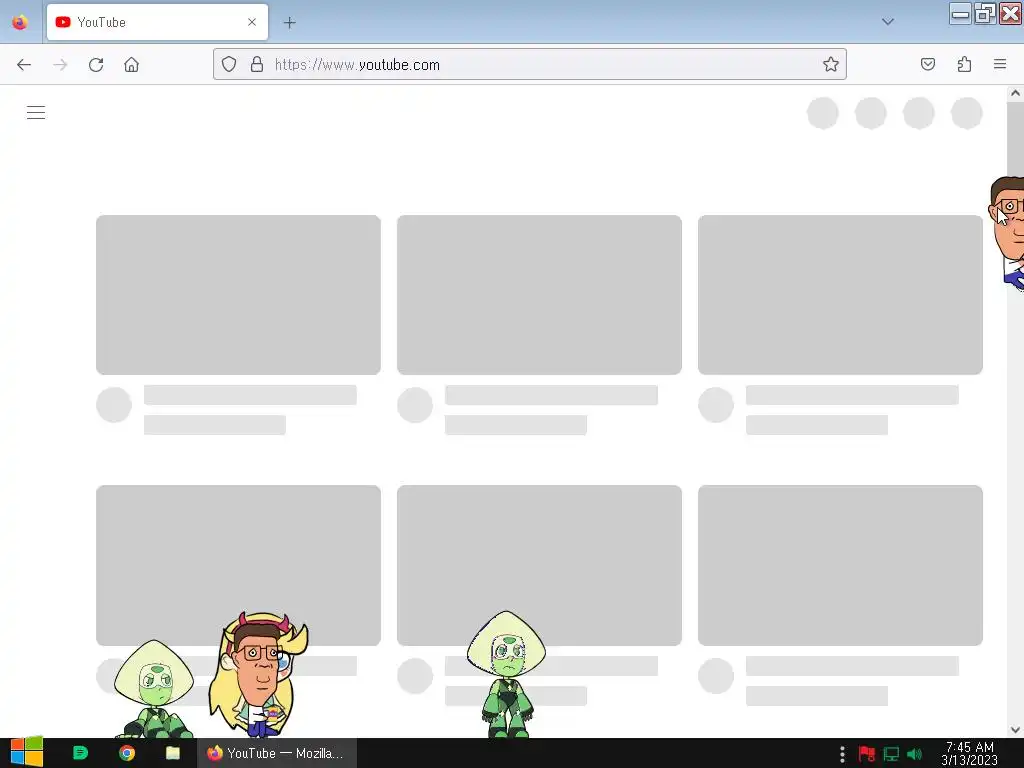
Task: Close the YouTube tab
Action: (x=252, y=22)
